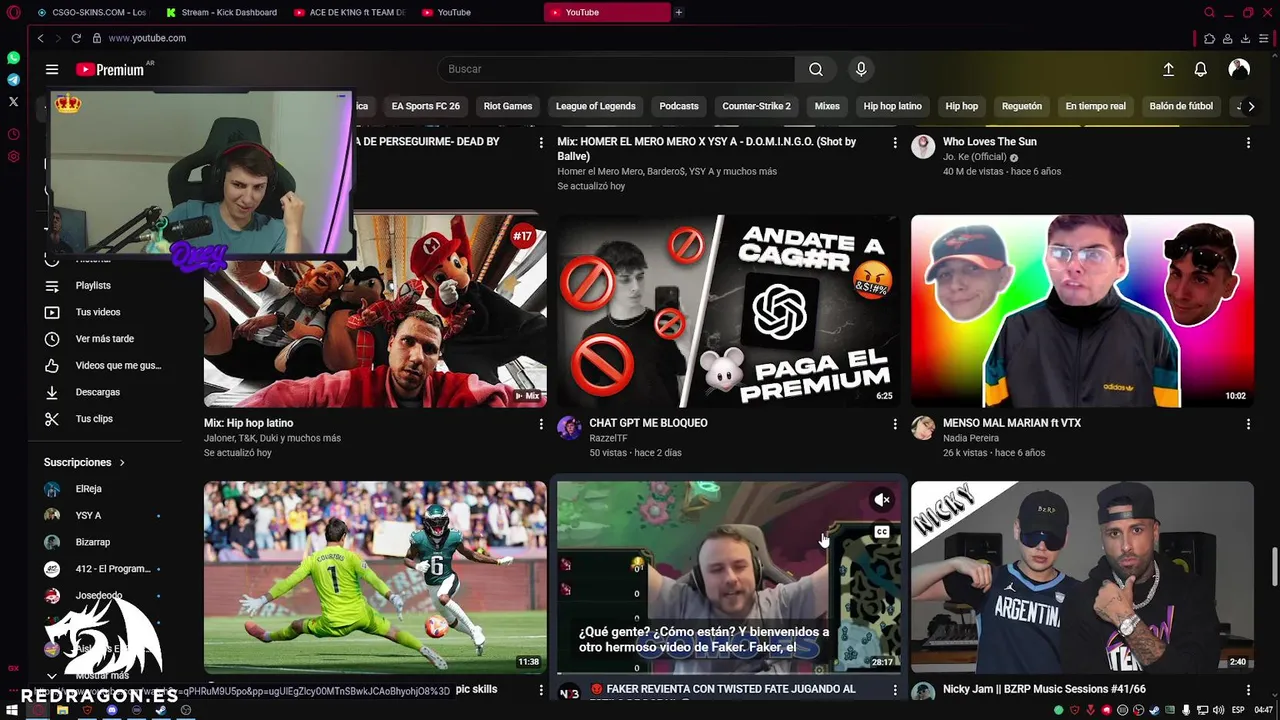This screenshot has height=720, width=1280.
Task: Open the RazzelTF channel link
Action: (608, 438)
